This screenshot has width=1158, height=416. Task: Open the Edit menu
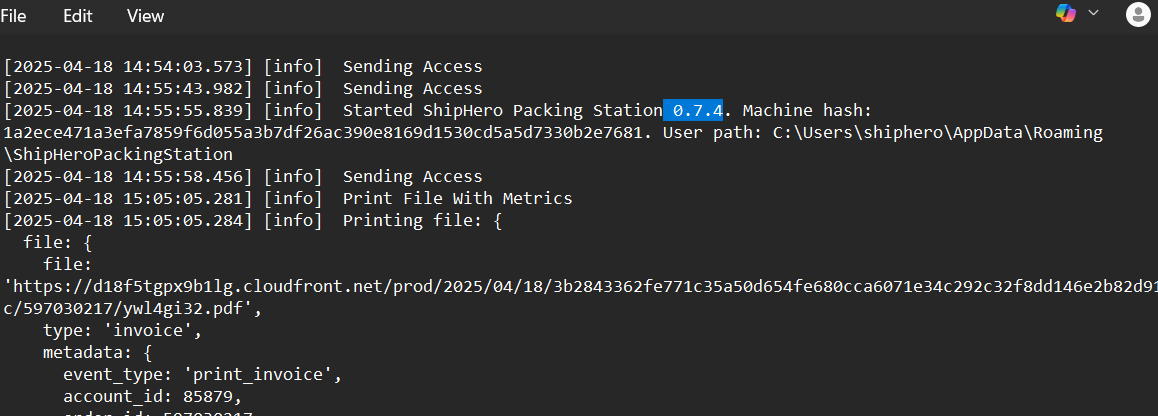(78, 16)
